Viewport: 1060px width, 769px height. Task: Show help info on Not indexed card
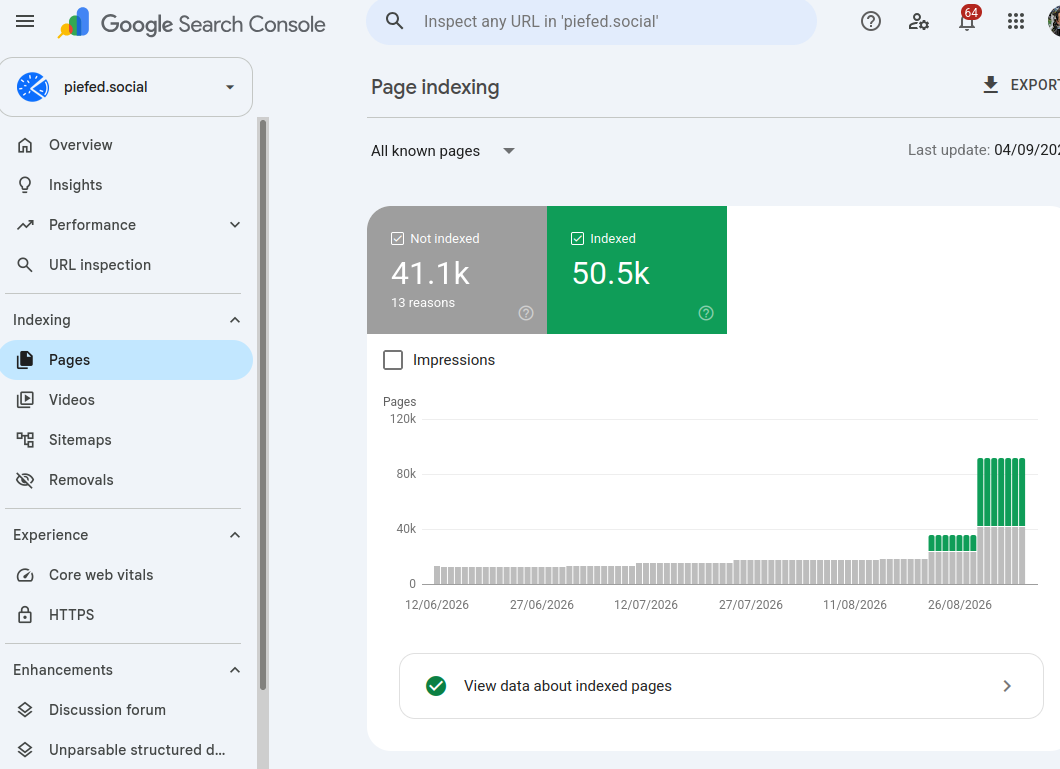coord(526,313)
